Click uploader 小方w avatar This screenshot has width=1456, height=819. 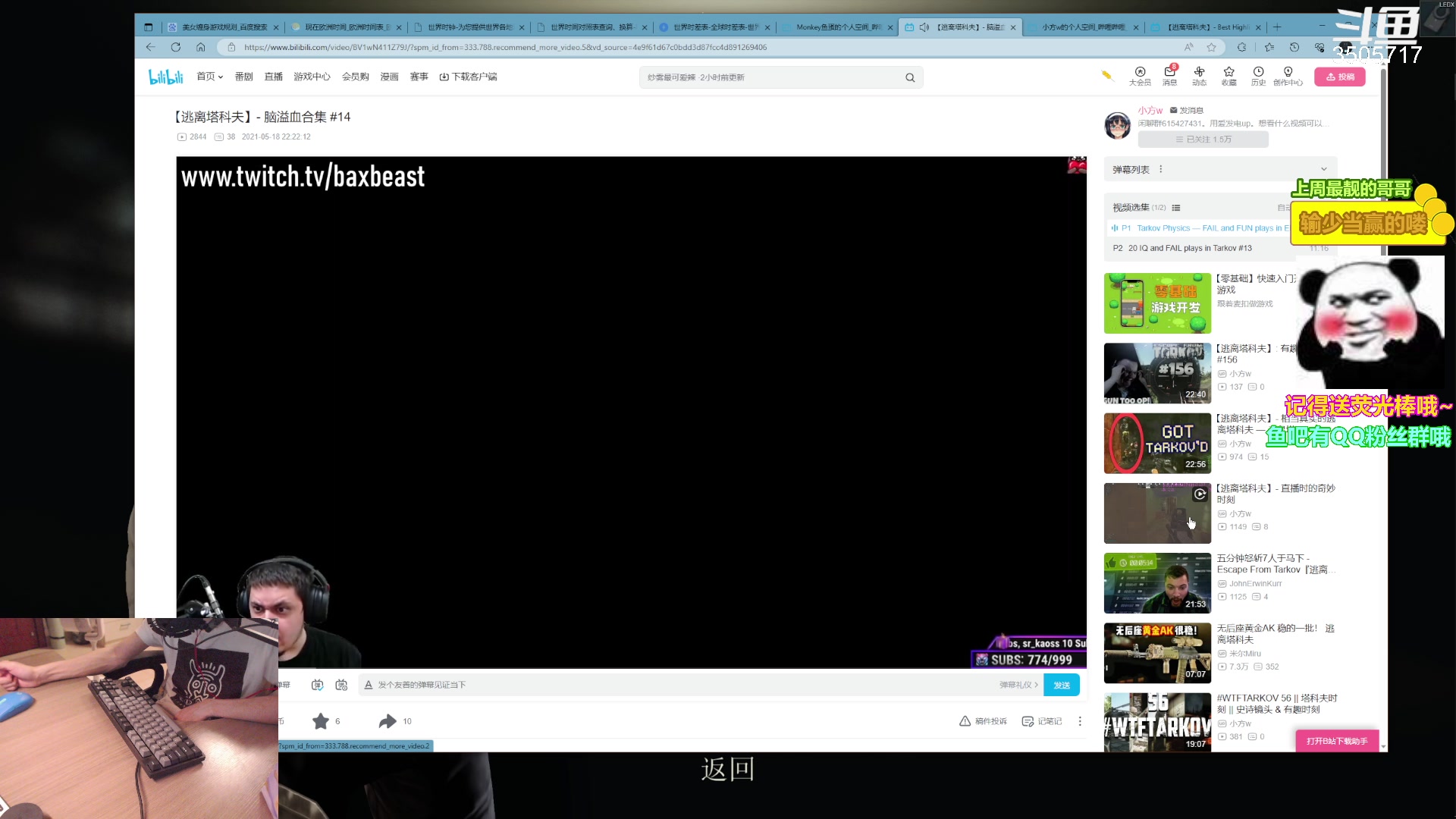pos(1117,125)
